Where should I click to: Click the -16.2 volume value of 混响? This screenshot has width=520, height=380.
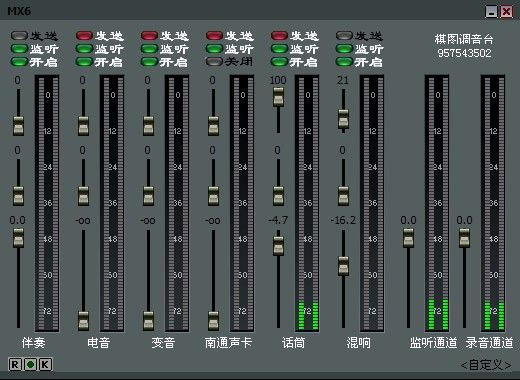343,220
